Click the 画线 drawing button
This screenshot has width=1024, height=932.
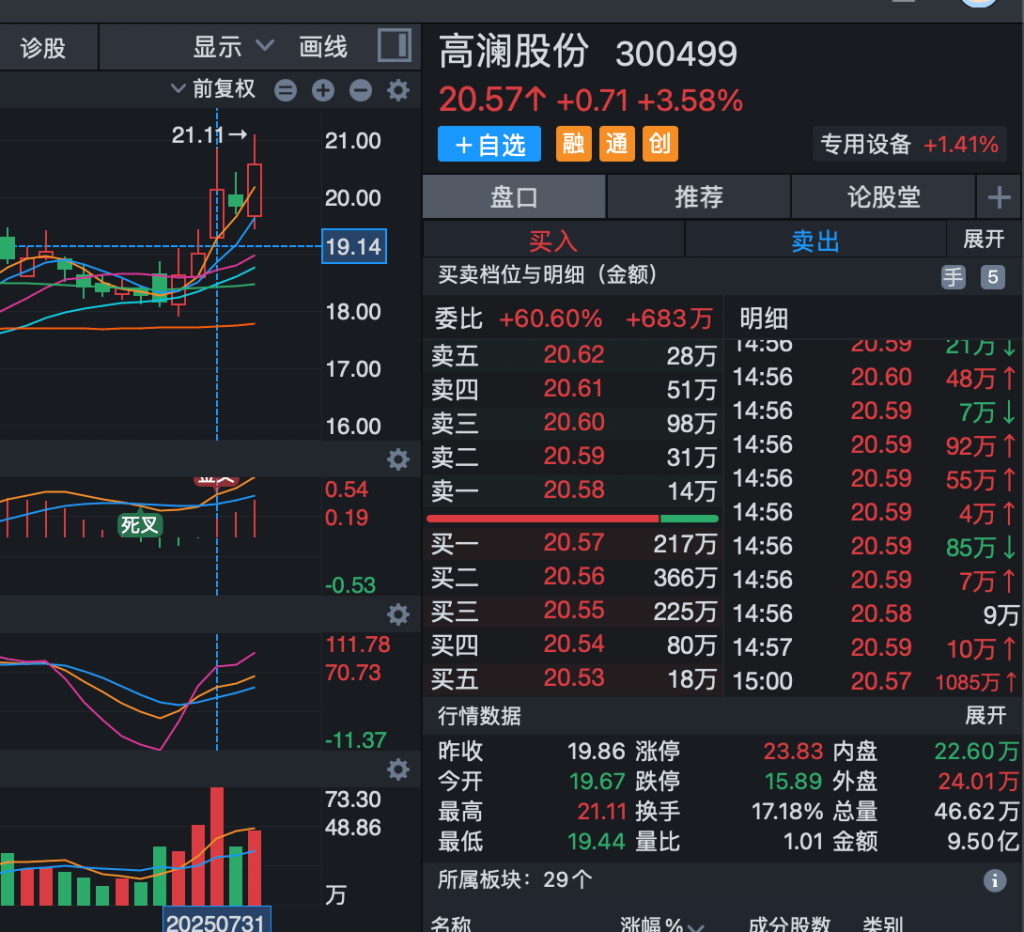click(x=323, y=47)
